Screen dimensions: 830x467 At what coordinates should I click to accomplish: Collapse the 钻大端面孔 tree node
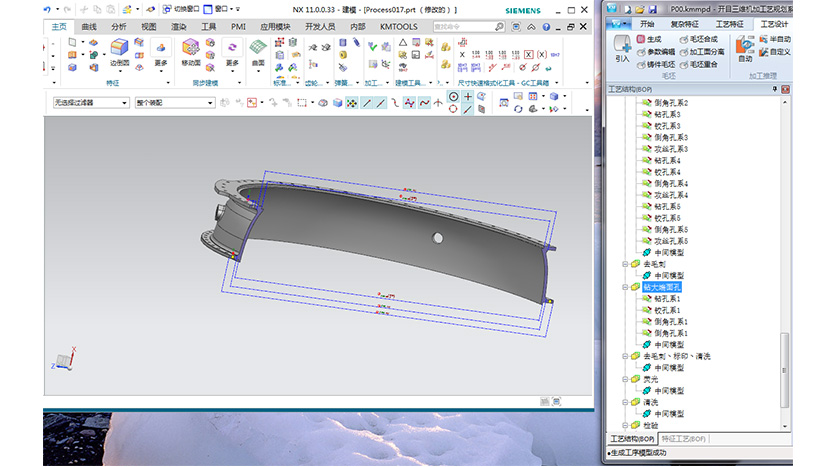tap(625, 287)
